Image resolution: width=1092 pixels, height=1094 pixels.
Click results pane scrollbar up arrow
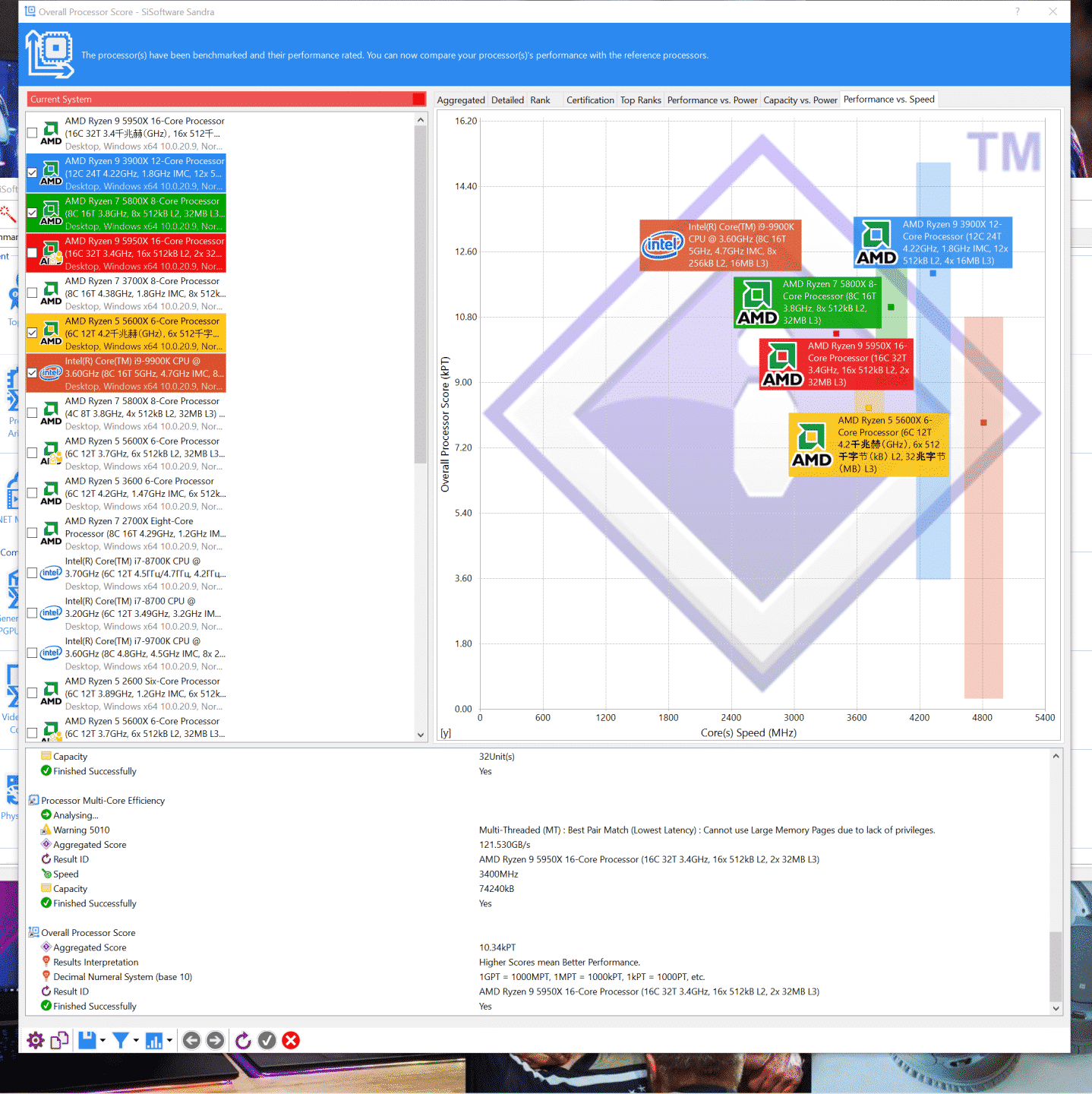(1056, 756)
